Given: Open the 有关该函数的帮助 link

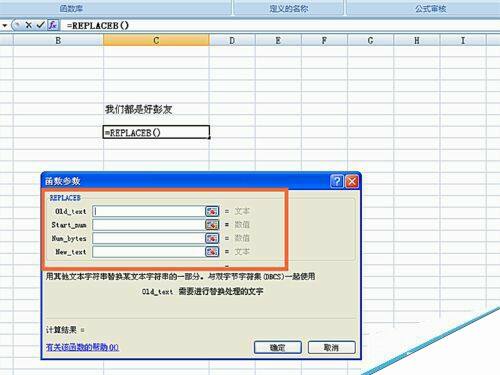Looking at the screenshot, I should click(82, 347).
